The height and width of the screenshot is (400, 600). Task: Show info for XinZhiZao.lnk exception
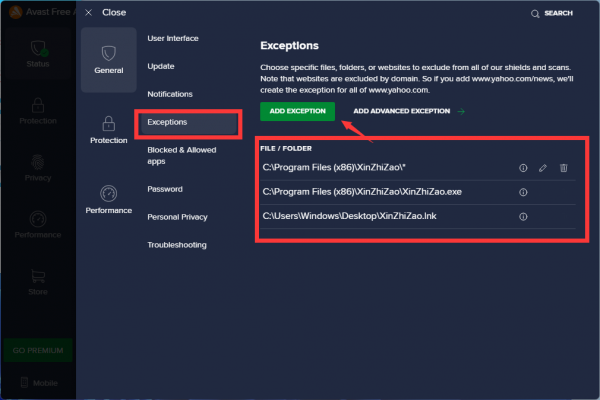(x=523, y=217)
